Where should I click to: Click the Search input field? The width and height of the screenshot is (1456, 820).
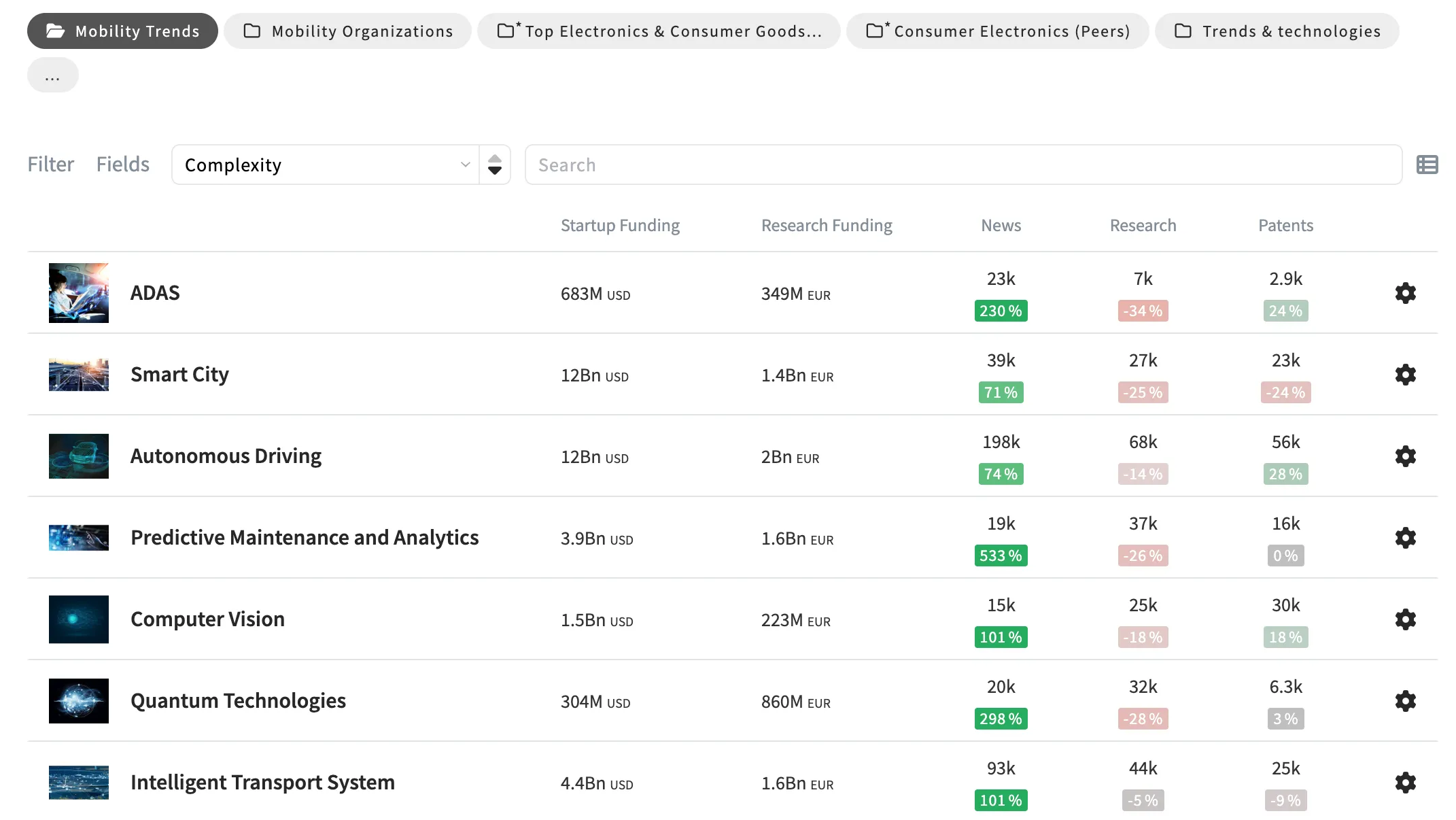(x=963, y=165)
